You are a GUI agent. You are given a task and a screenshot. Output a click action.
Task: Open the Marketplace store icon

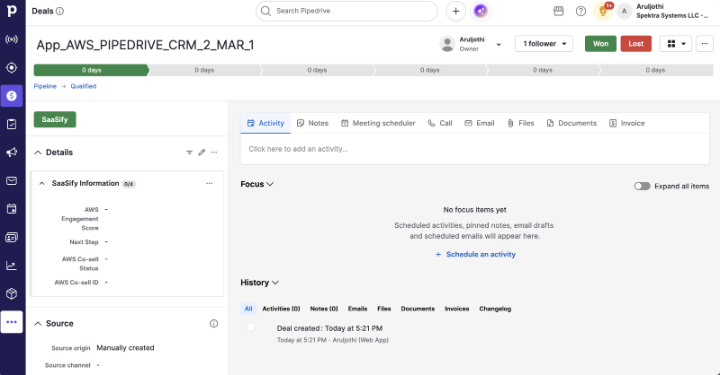[x=558, y=11]
